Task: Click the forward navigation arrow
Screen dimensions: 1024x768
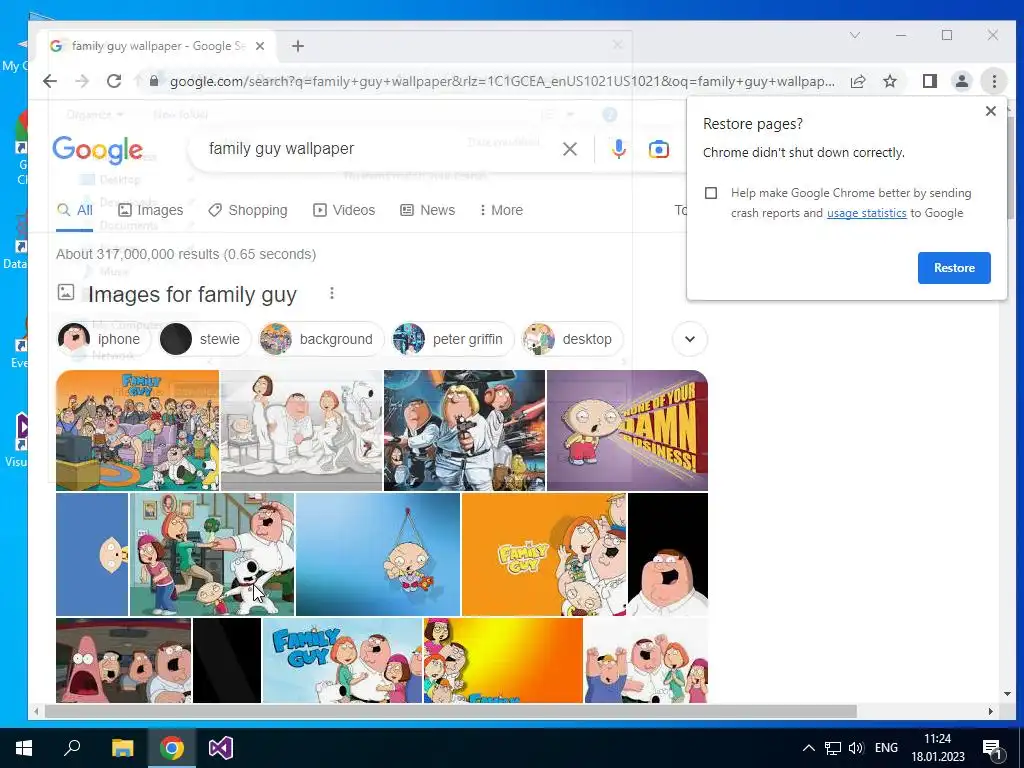Action: pyautogui.click(x=82, y=81)
